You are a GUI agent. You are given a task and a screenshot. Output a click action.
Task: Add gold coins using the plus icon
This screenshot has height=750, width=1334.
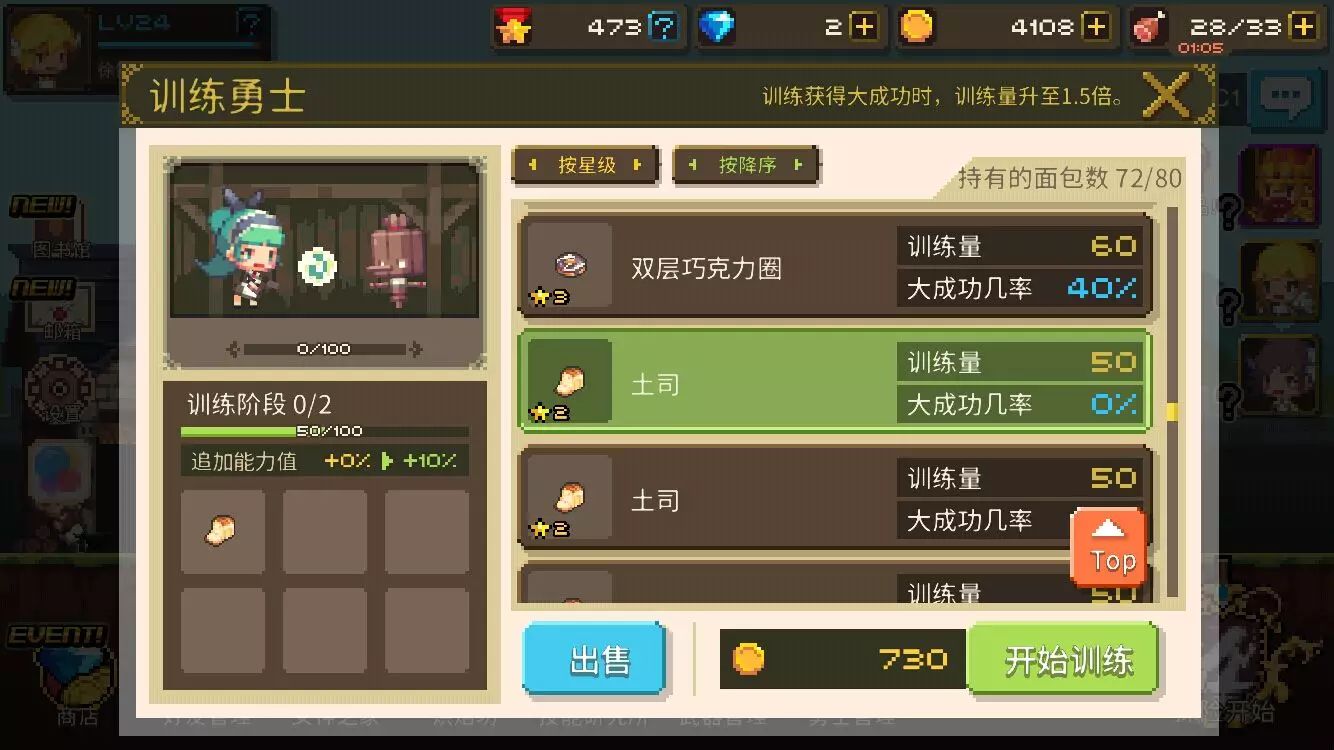[x=1097, y=27]
